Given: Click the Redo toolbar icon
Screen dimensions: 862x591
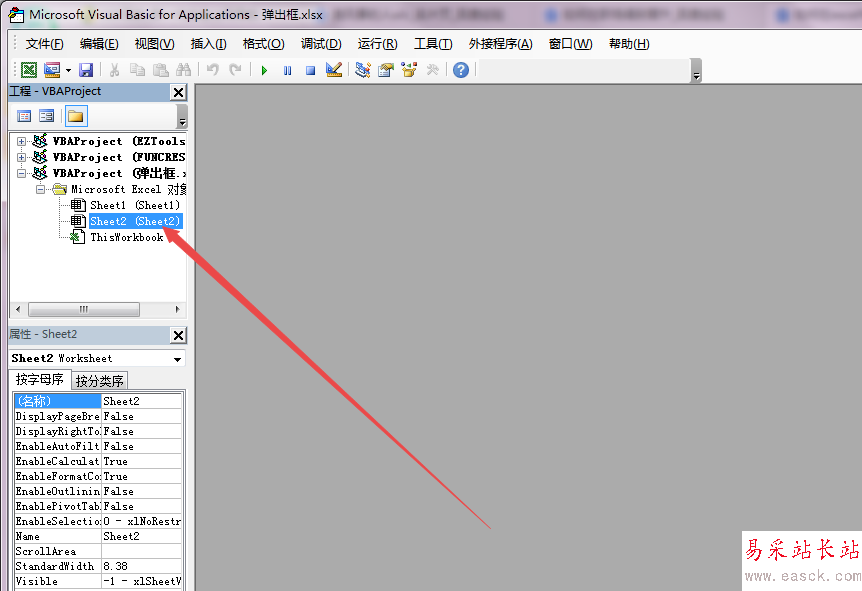Looking at the screenshot, I should coord(235,70).
